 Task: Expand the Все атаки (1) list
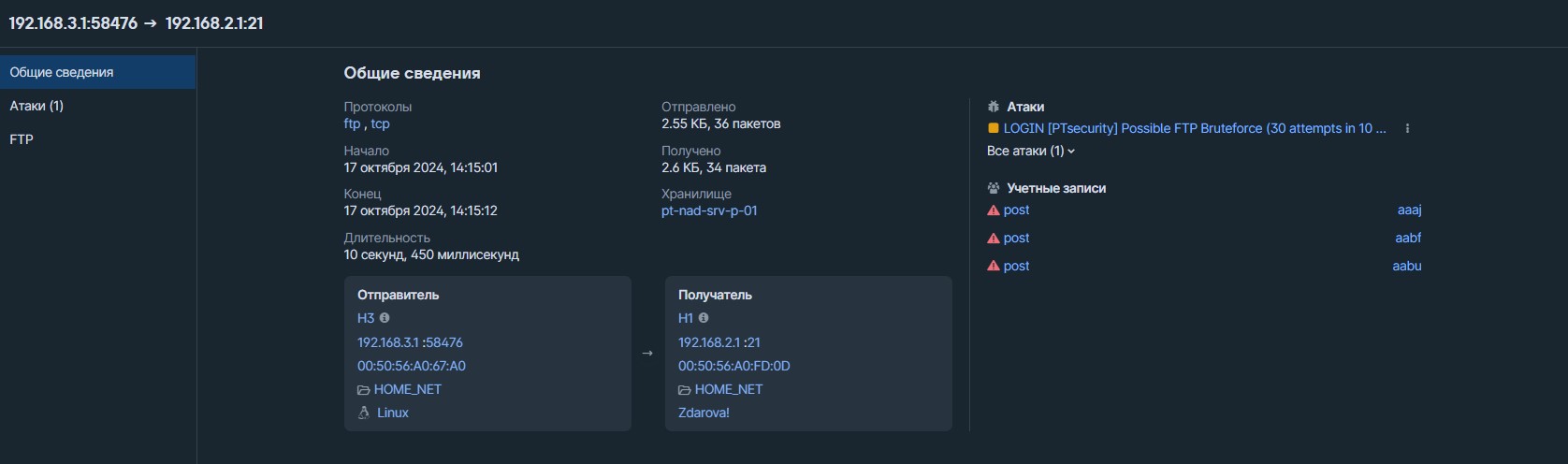[x=1031, y=151]
